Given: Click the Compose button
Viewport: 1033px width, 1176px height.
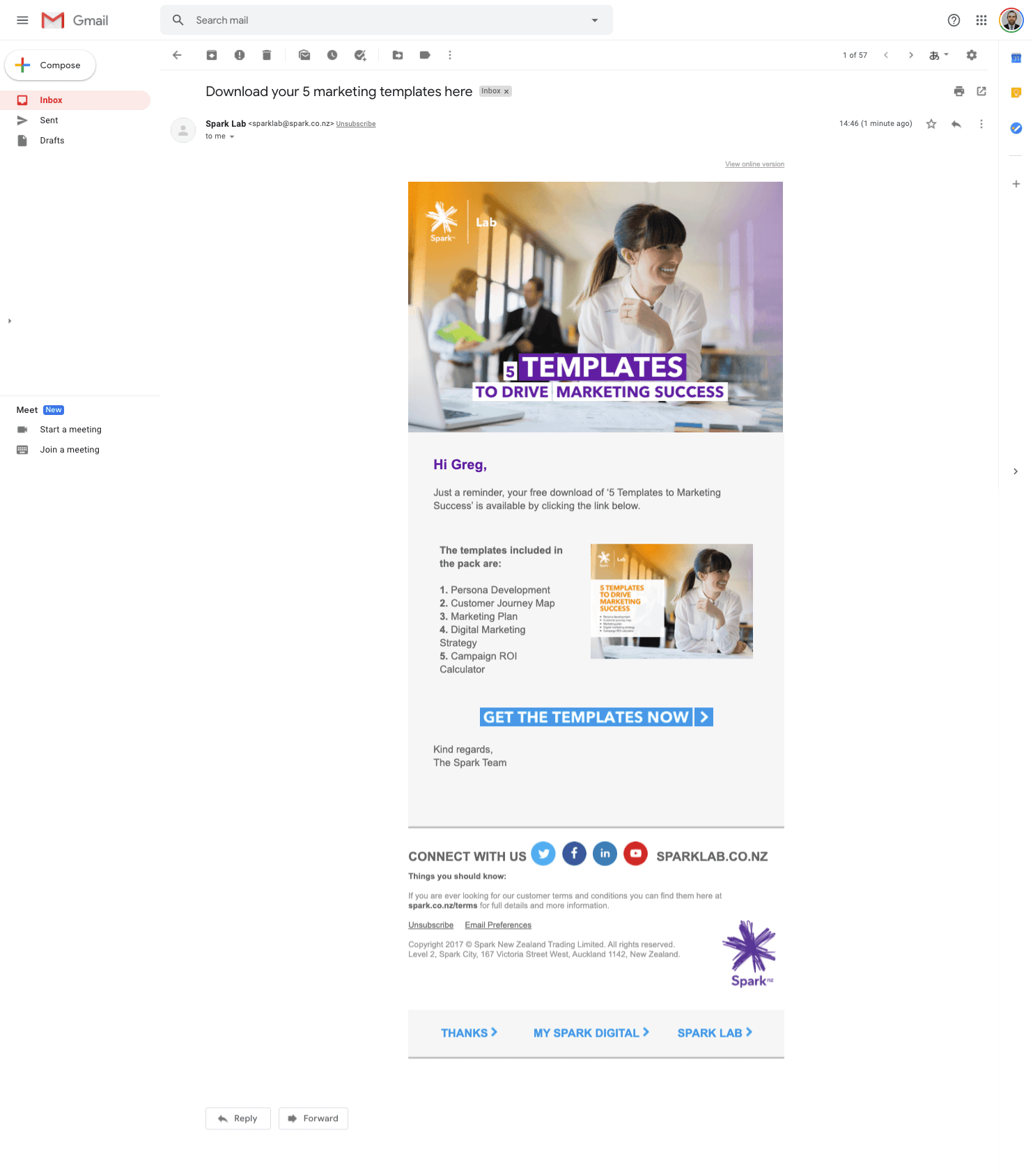Looking at the screenshot, I should 50,65.
